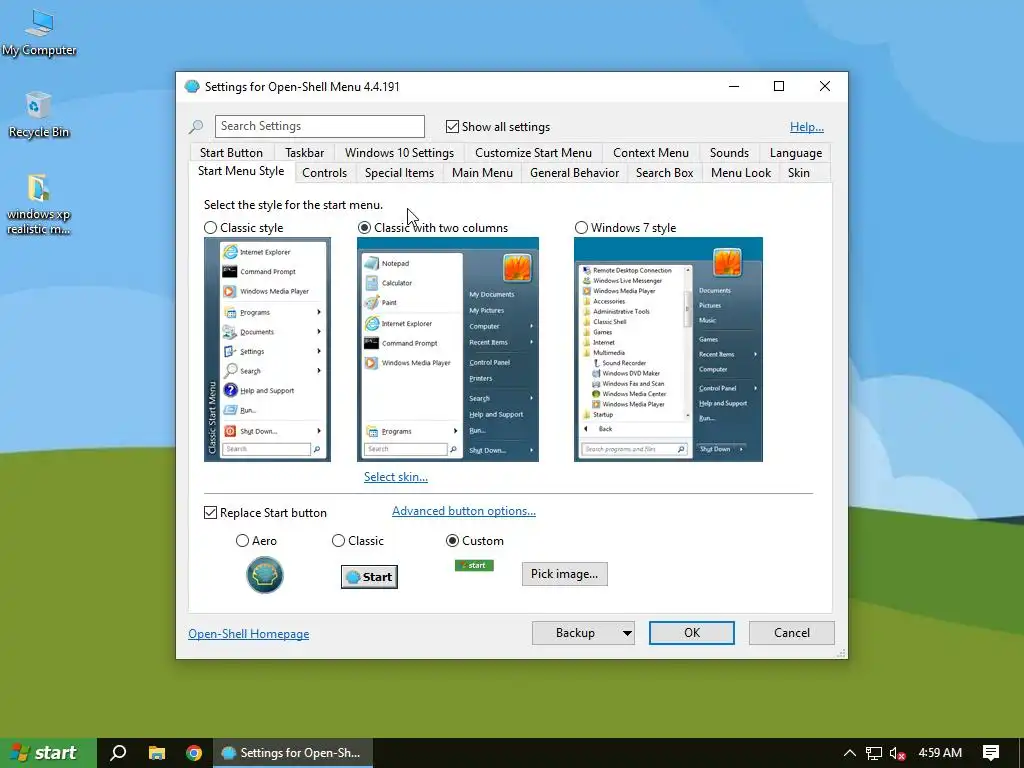Viewport: 1024px width, 768px height.
Task: Select the Start Menu Style tab
Action: coord(241,171)
